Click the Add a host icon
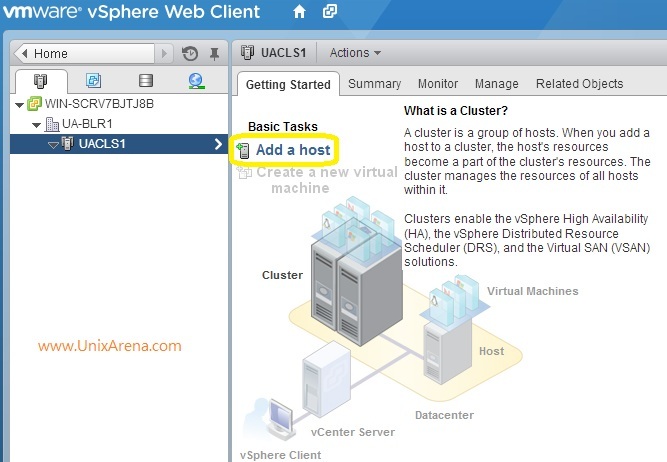Viewport: 667px width, 462px height. (x=243, y=150)
